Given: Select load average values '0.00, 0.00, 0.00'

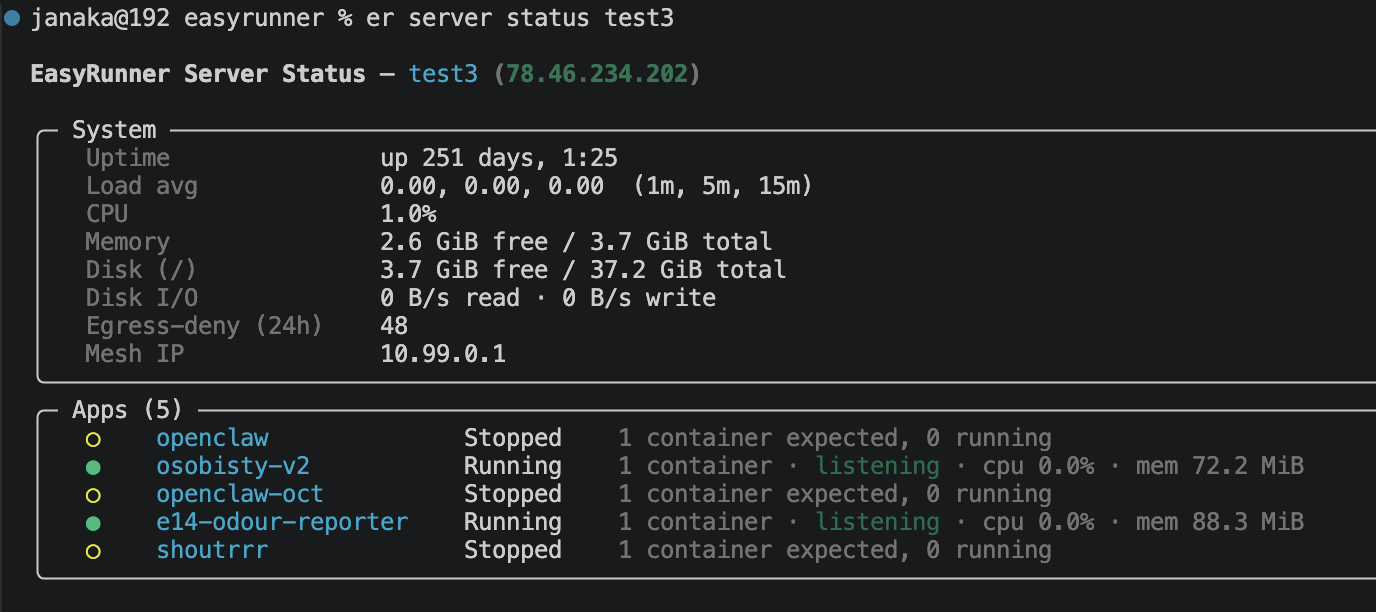Looking at the screenshot, I should pos(492,186).
